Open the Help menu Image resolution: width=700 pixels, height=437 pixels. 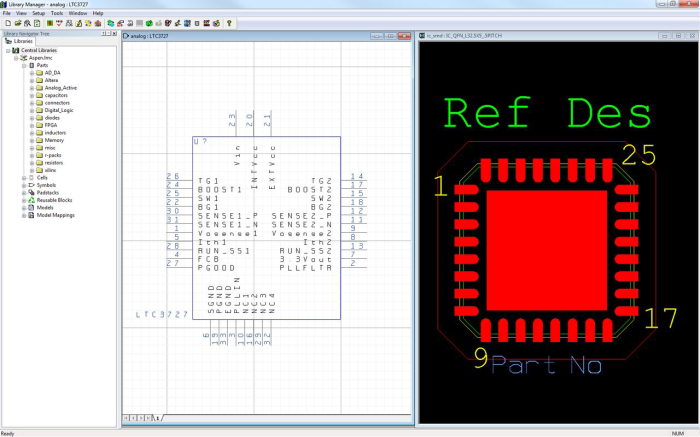pyautogui.click(x=98, y=13)
